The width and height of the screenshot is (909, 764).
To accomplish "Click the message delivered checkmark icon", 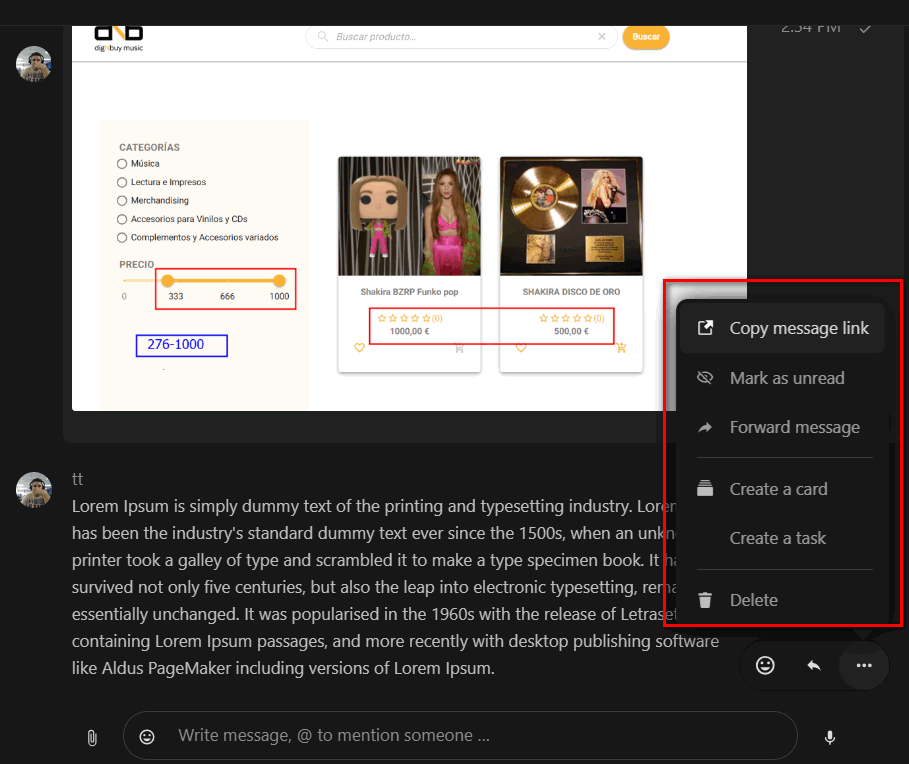I will click(x=865, y=28).
